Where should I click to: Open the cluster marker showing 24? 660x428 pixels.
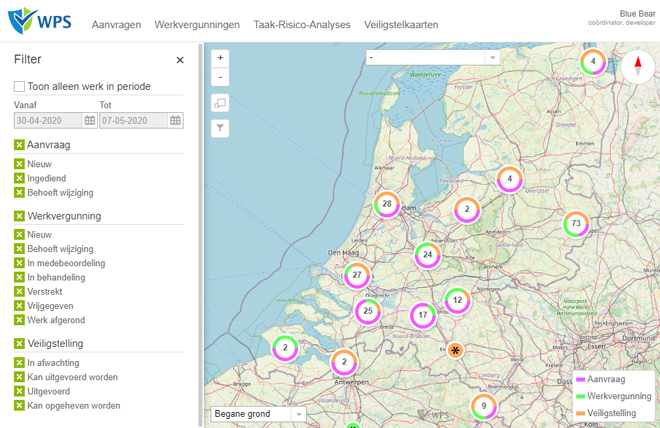click(x=428, y=255)
